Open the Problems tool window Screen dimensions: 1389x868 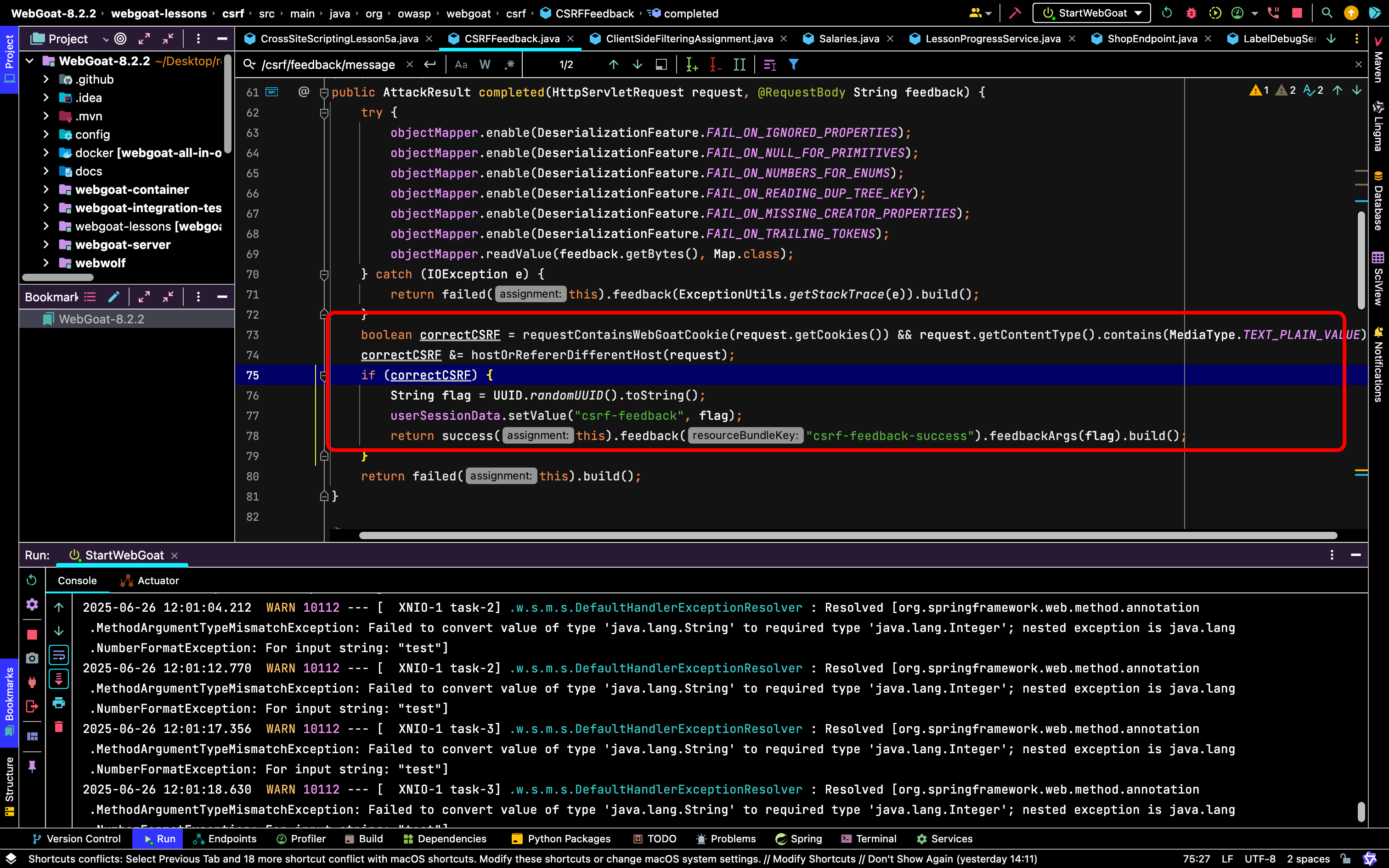(726, 839)
